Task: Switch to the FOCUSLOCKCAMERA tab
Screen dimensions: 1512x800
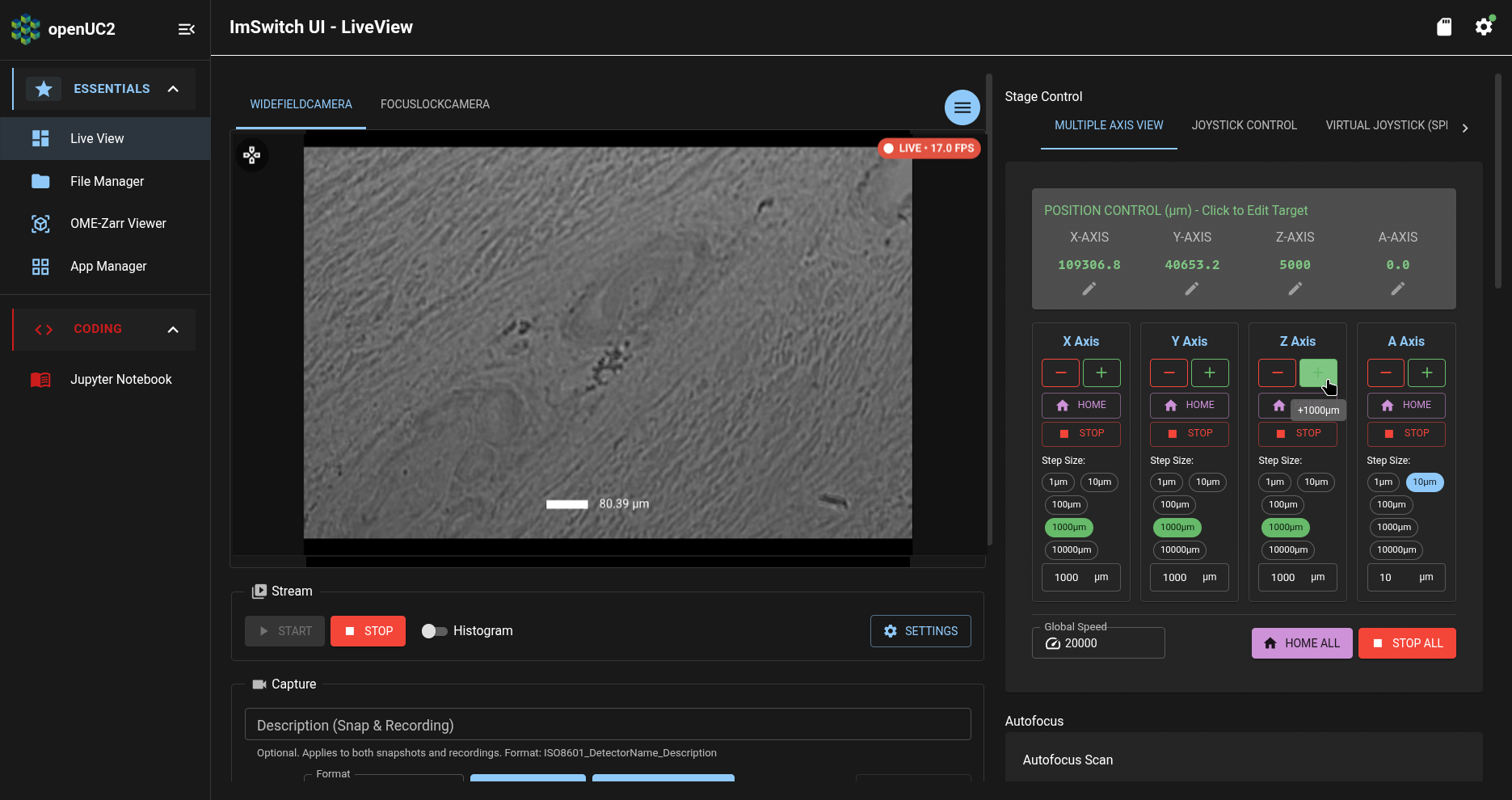Action: [x=435, y=103]
